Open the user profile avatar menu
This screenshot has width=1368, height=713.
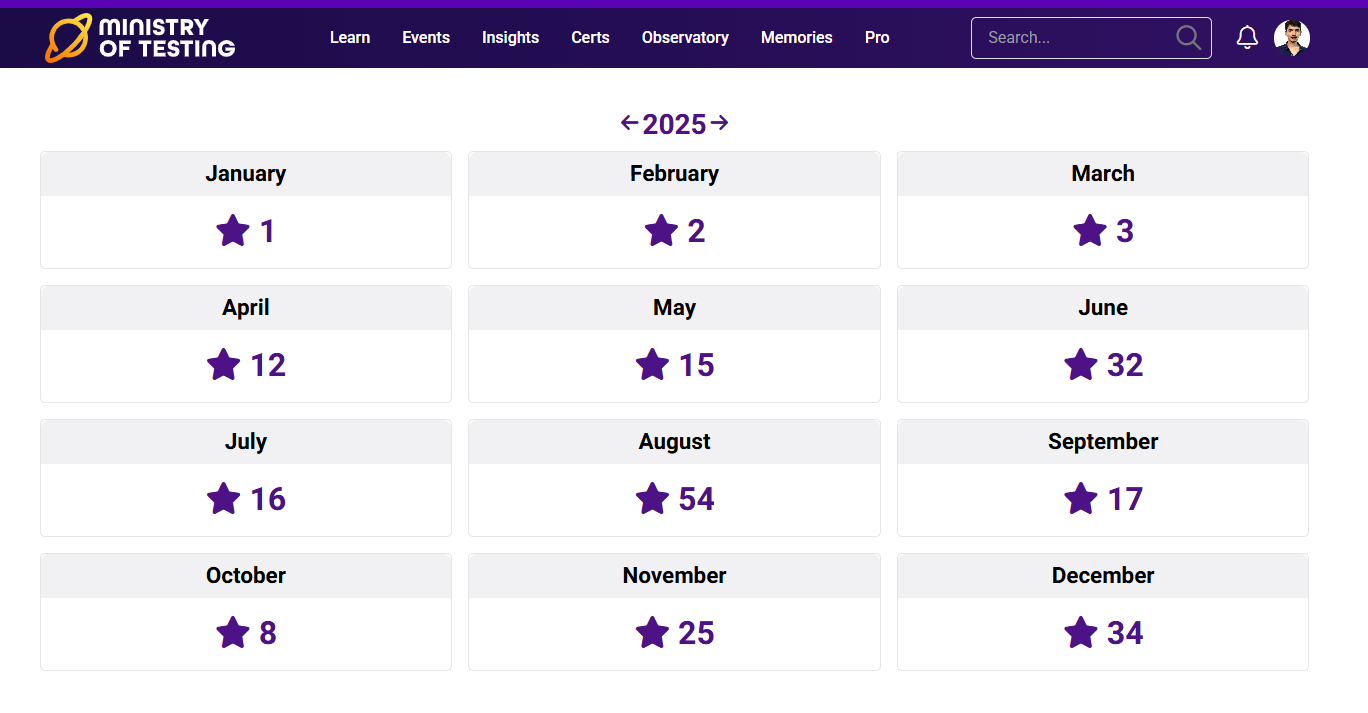1291,38
